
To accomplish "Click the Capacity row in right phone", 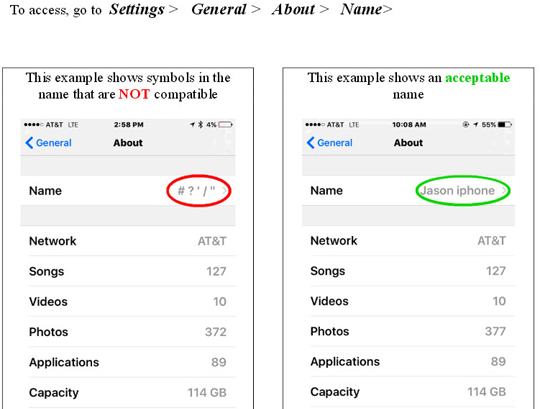I will point(408,392).
